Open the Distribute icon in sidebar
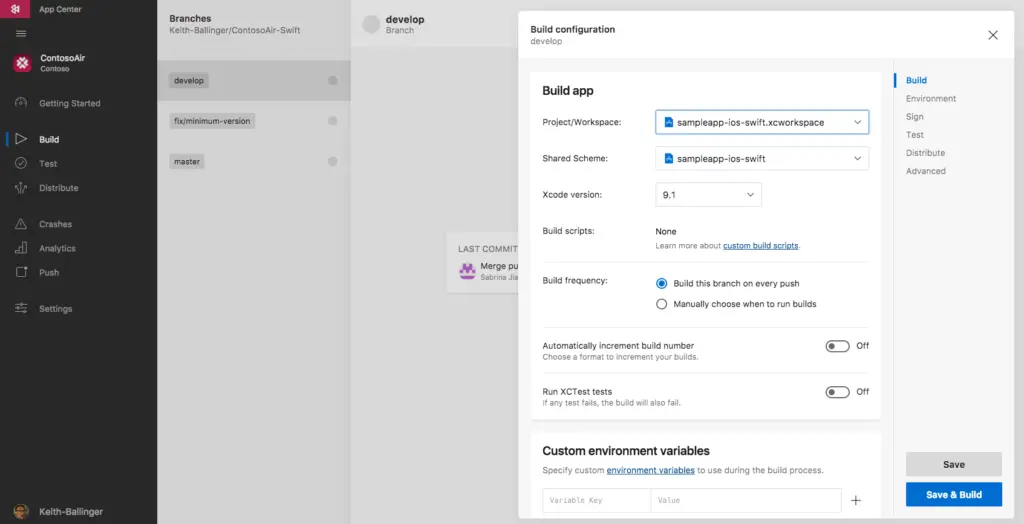1024x524 pixels. click(21, 188)
